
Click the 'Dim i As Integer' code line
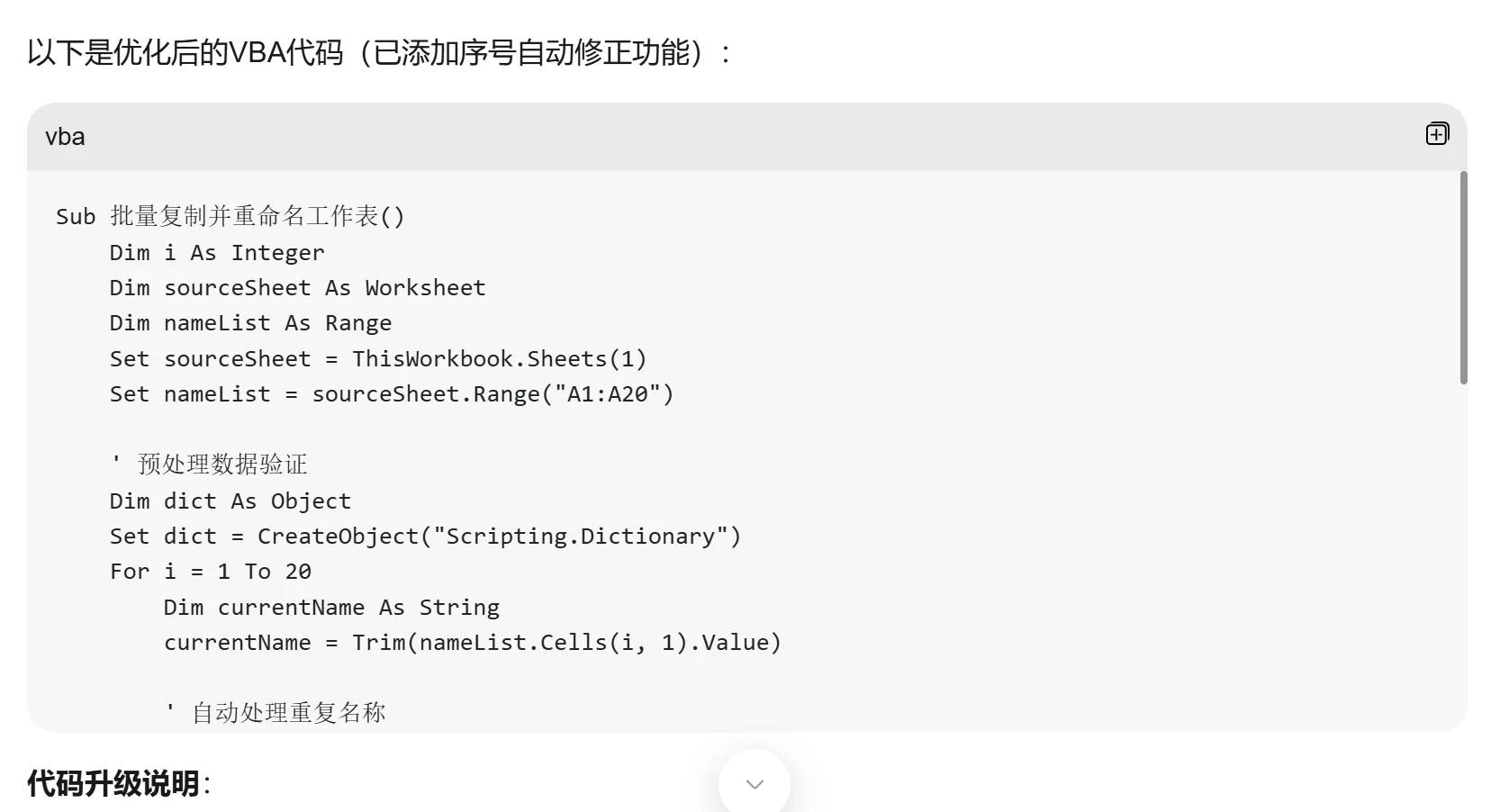coord(216,253)
